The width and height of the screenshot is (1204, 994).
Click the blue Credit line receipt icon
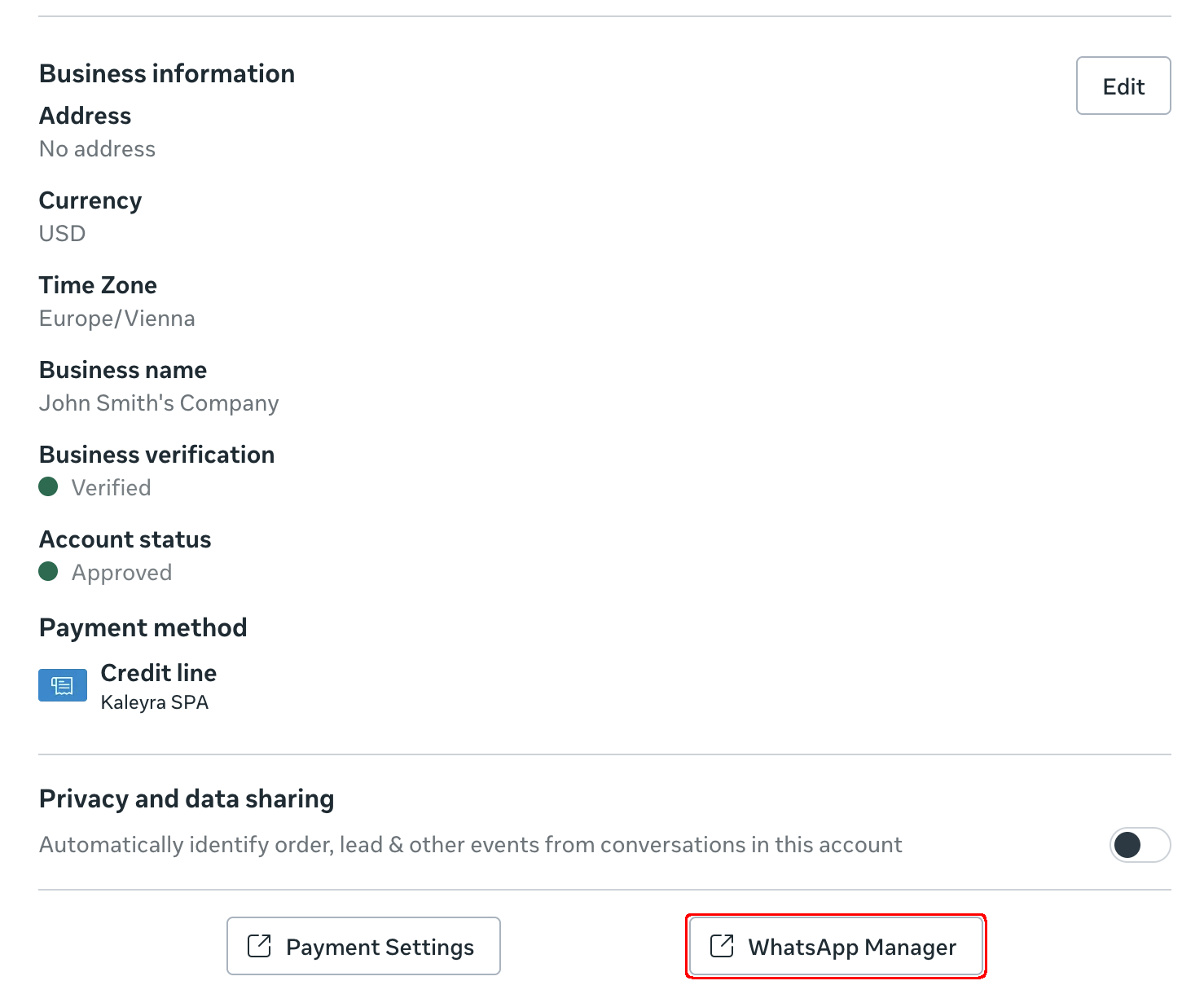(63, 685)
